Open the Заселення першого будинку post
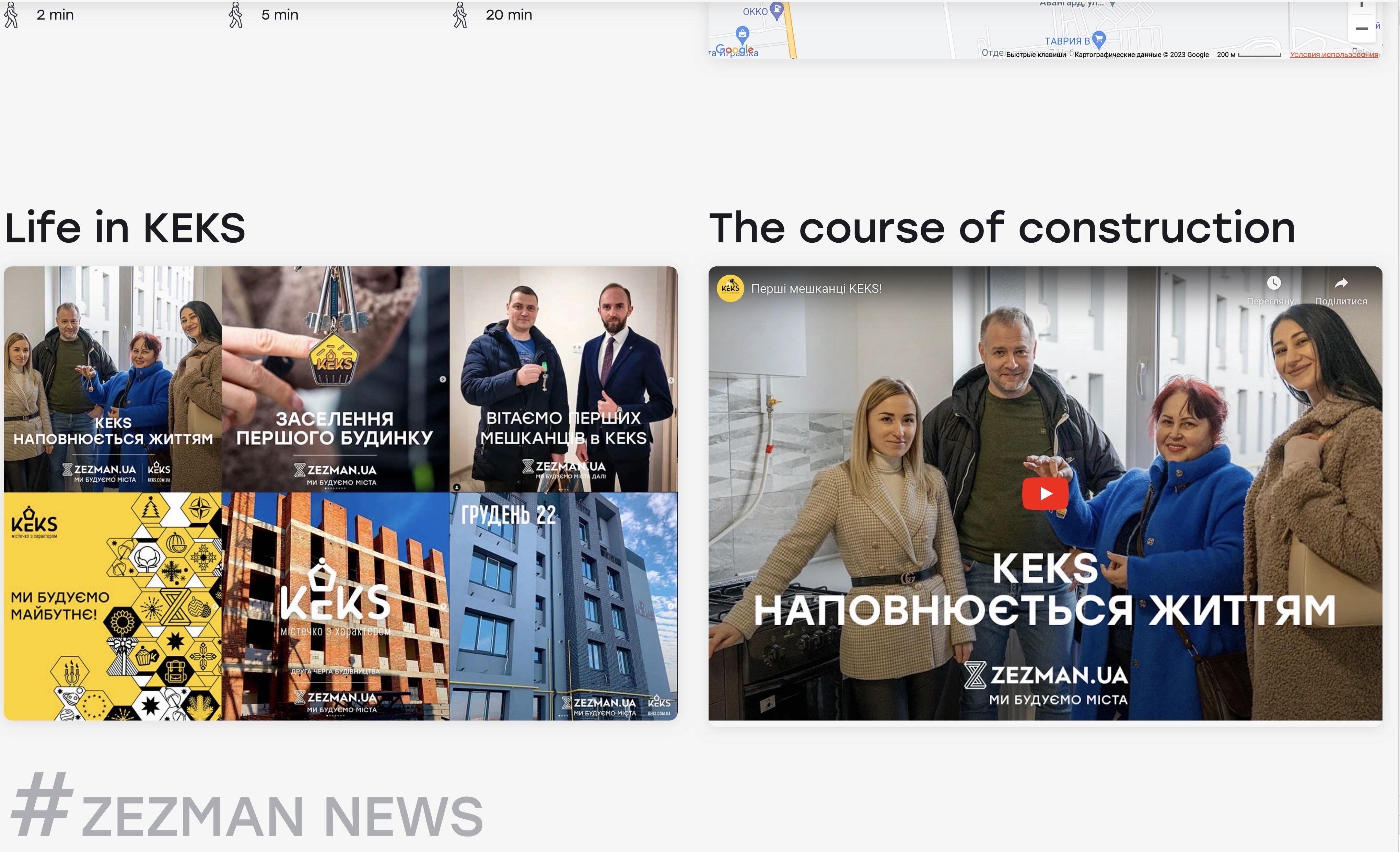The image size is (1400, 852). [335, 379]
